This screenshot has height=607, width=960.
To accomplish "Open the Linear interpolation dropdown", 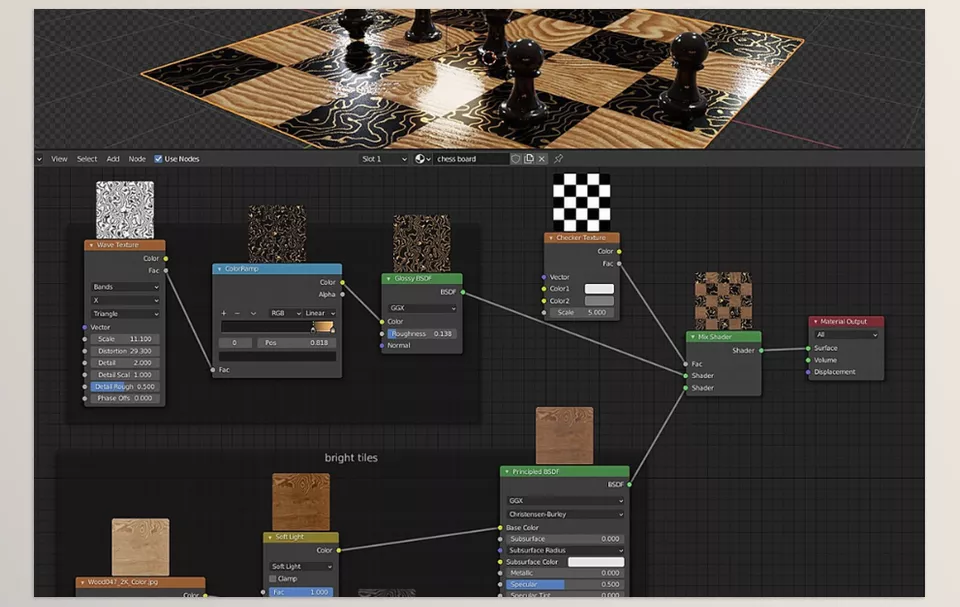I will tap(320, 313).
